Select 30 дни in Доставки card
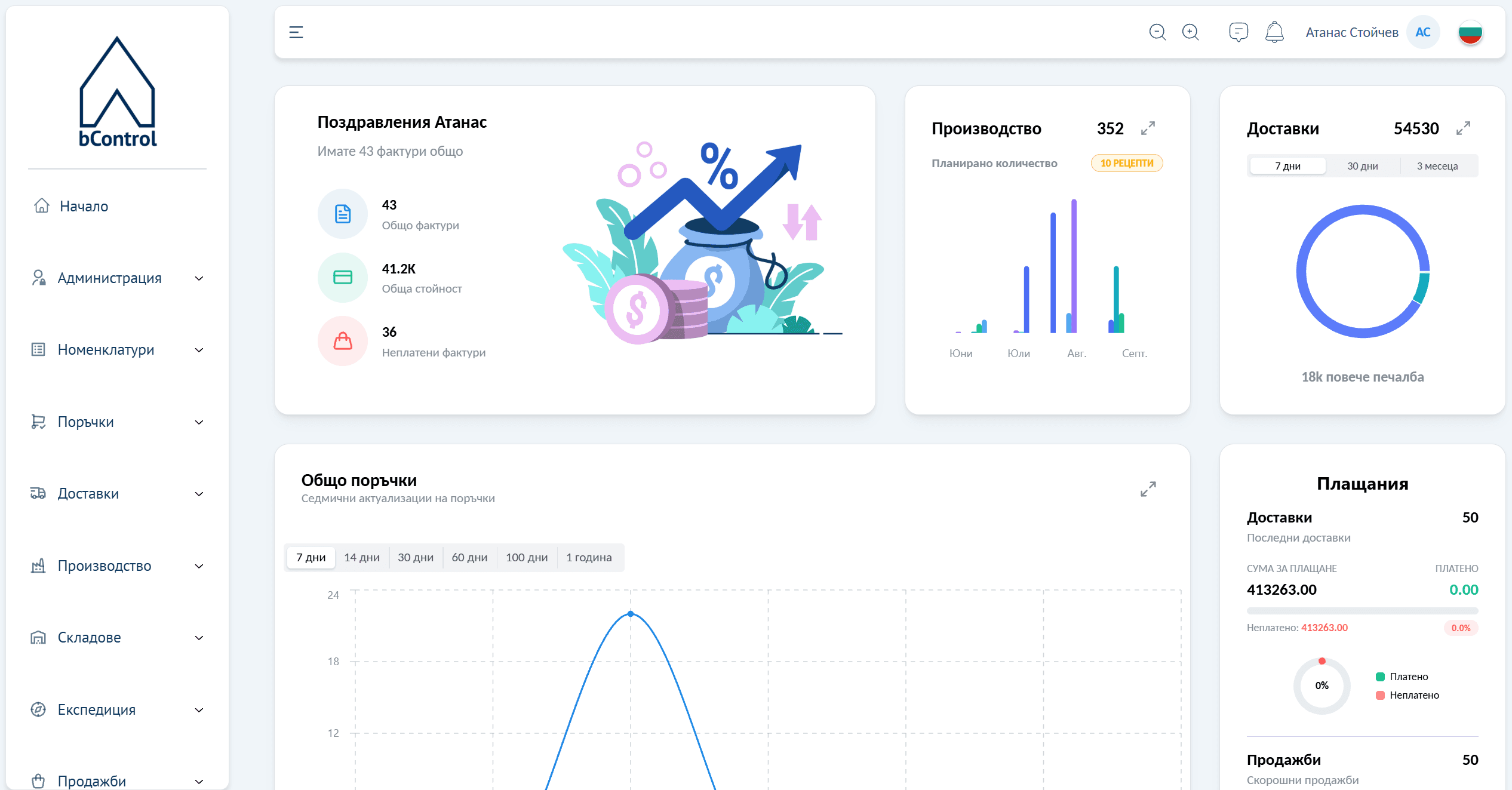This screenshot has width=1512, height=790. 1363,166
